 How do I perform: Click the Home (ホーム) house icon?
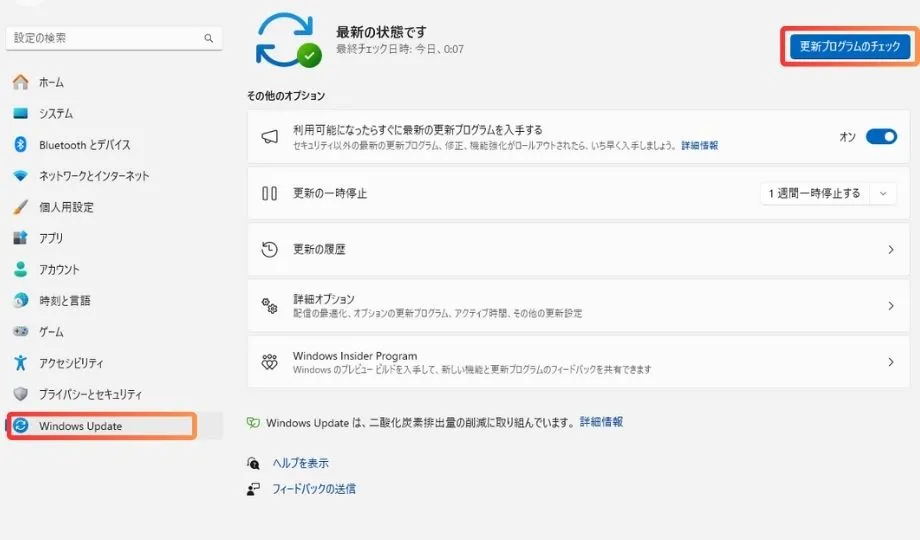pos(21,82)
